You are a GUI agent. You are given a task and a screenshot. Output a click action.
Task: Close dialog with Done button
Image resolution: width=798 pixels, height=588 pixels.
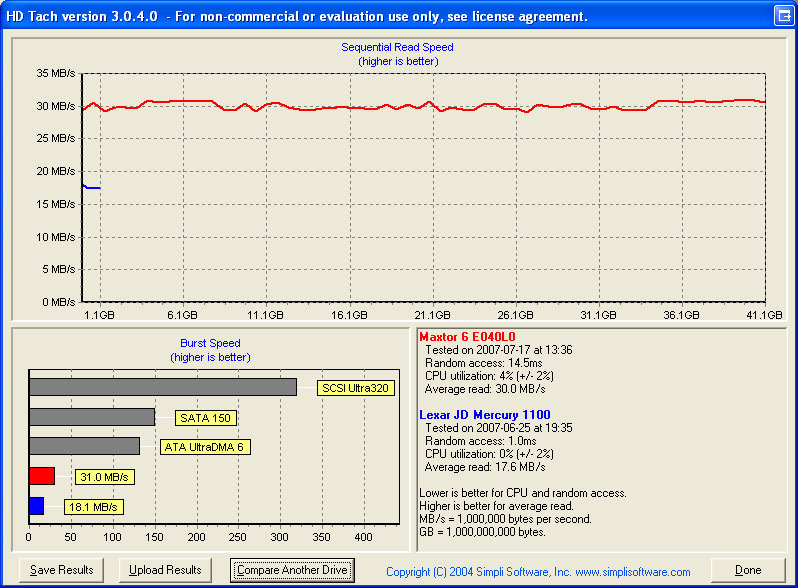pyautogui.click(x=748, y=570)
